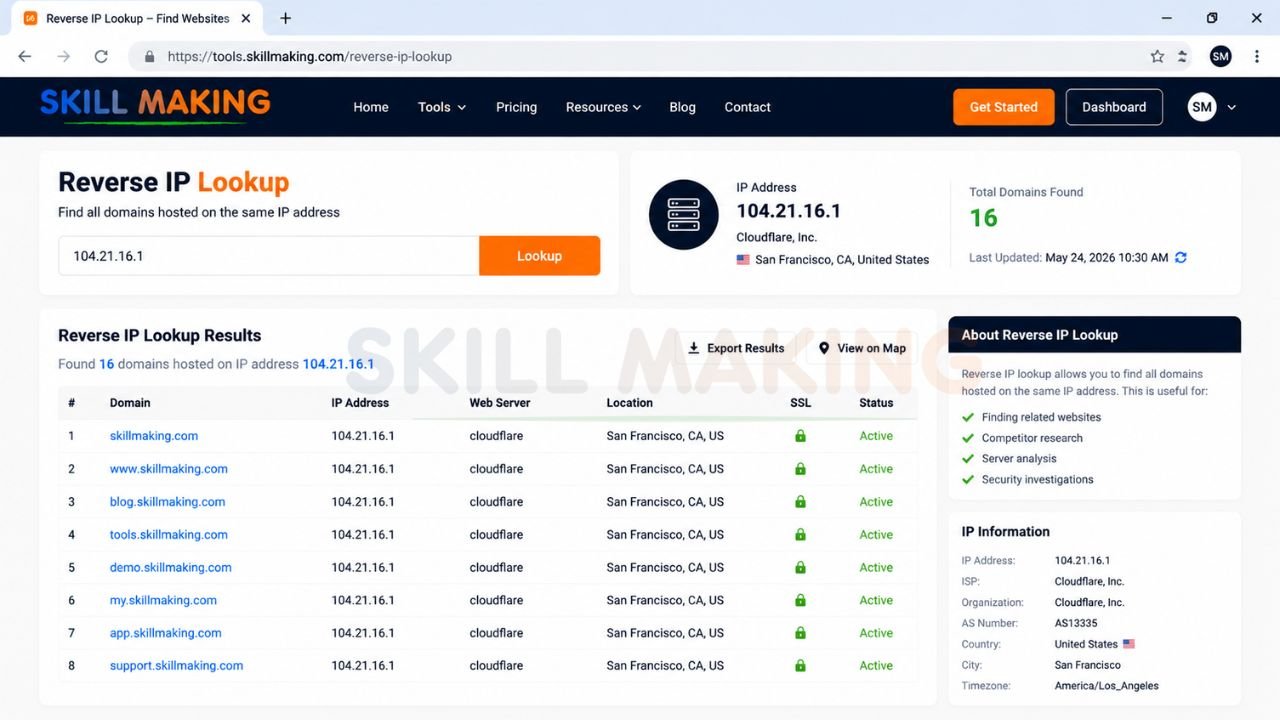Open a new browser tab

286,18
